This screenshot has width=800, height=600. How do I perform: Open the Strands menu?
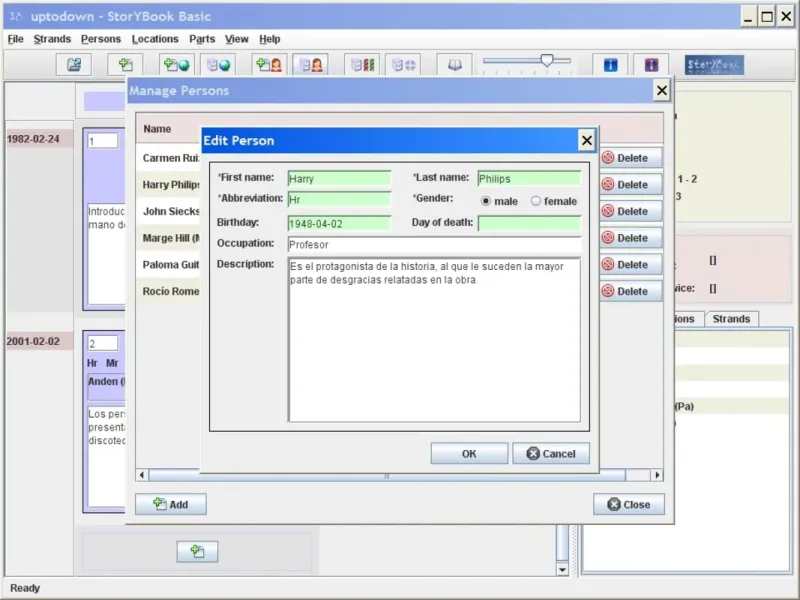(52, 39)
